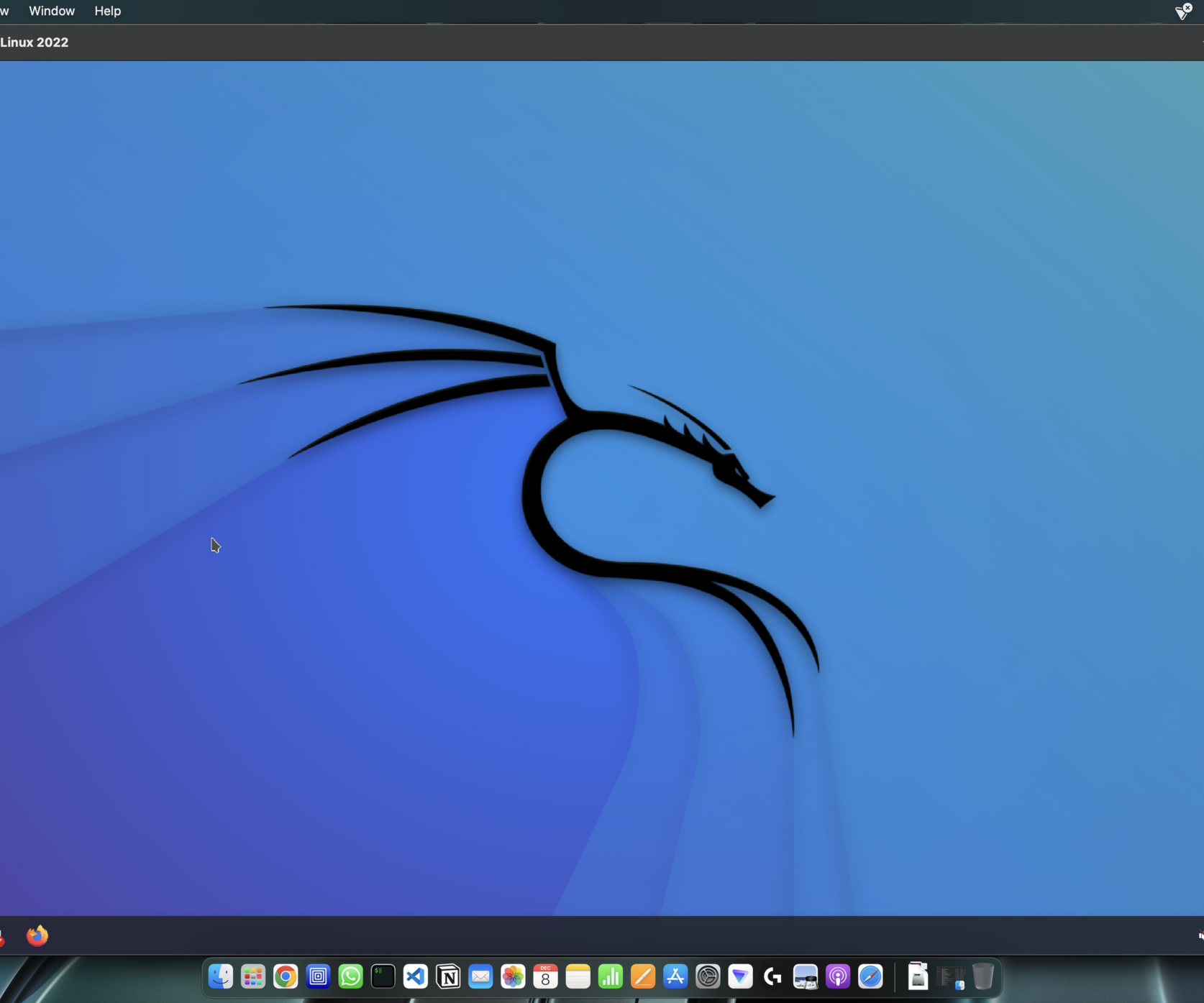Release mouse capture using the pointer icon
1204x1003 pixels.
1182,12
